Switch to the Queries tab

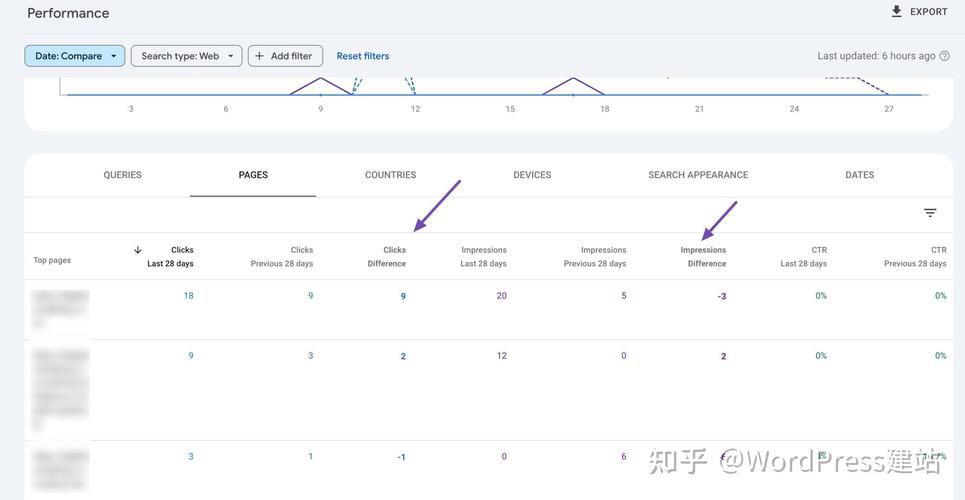pos(122,175)
